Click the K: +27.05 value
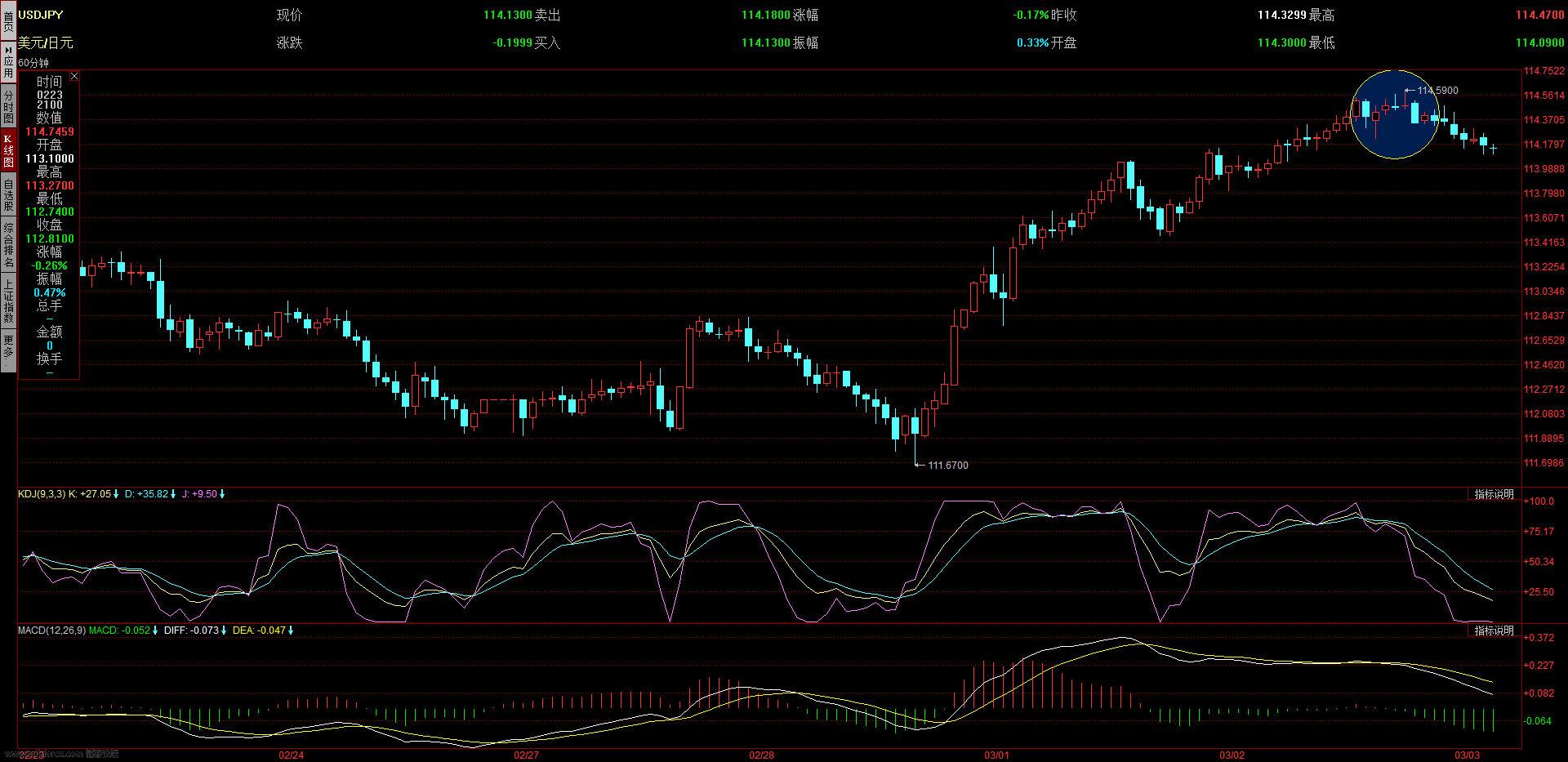The height and width of the screenshot is (762, 1568). [89, 494]
